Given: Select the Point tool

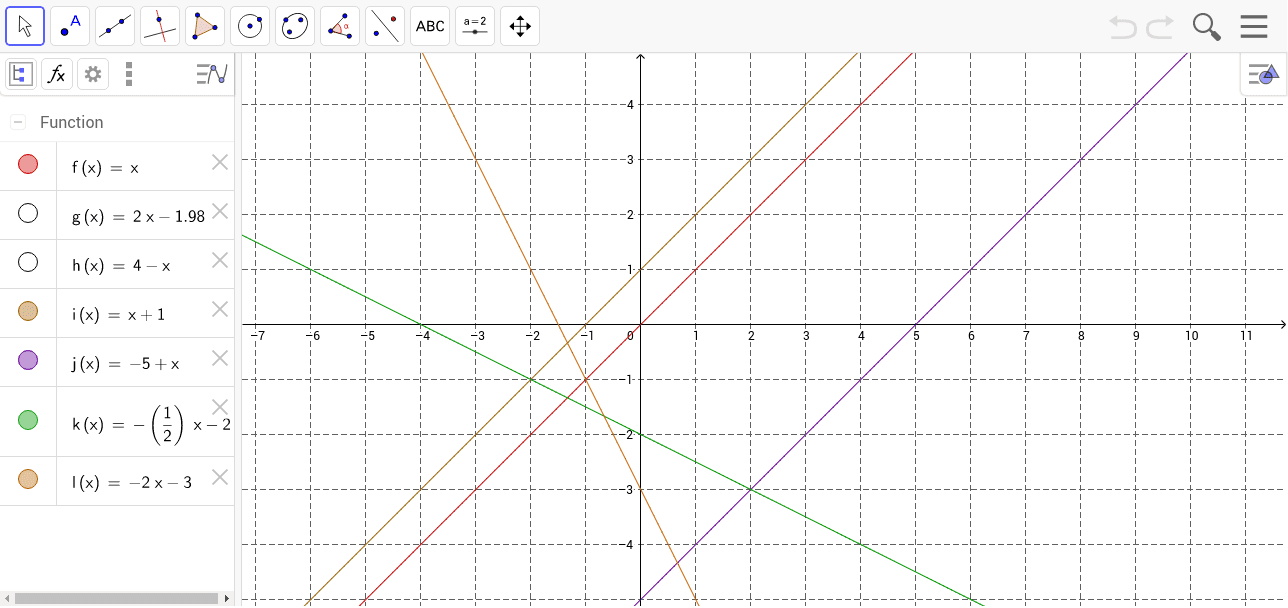Looking at the screenshot, I should (x=70, y=26).
